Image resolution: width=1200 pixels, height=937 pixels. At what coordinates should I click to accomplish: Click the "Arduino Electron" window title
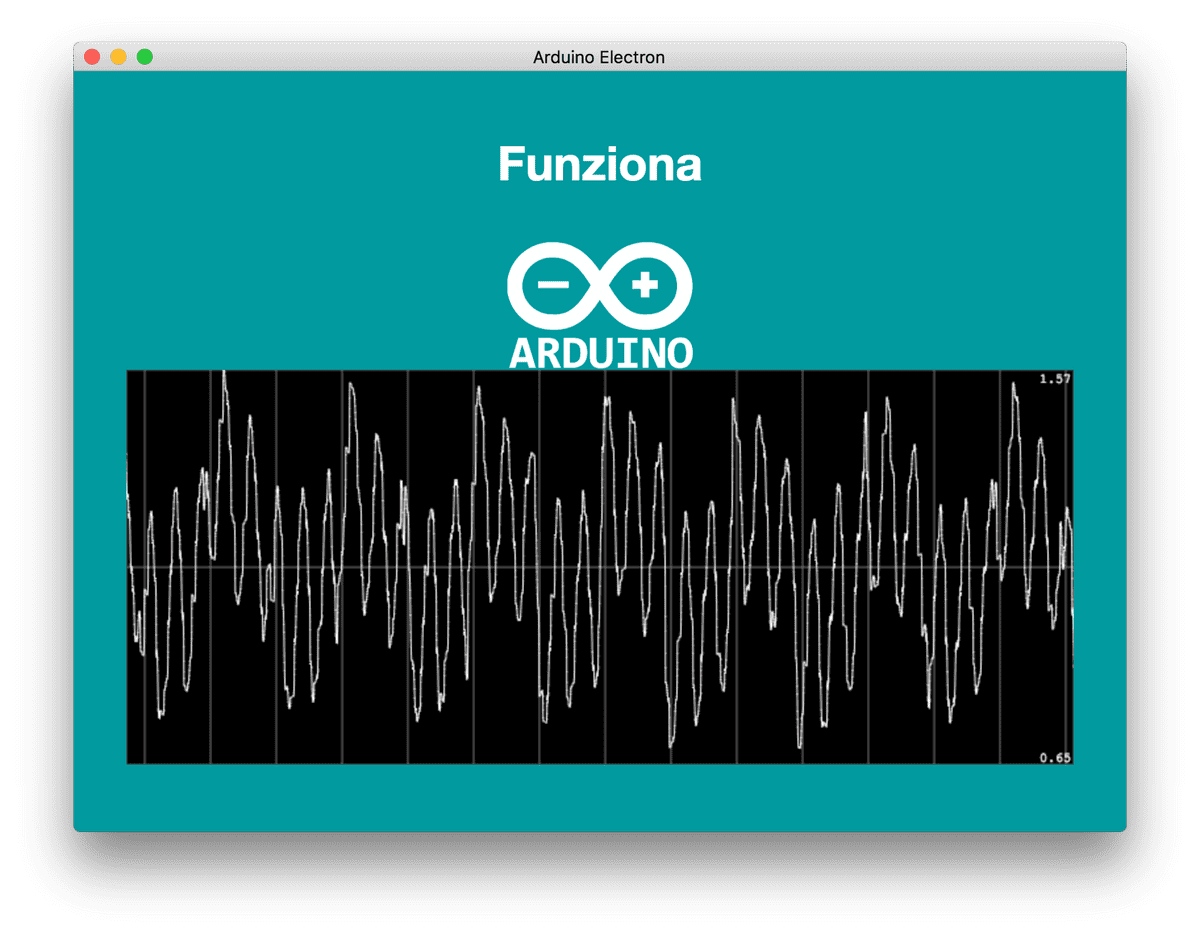599,57
